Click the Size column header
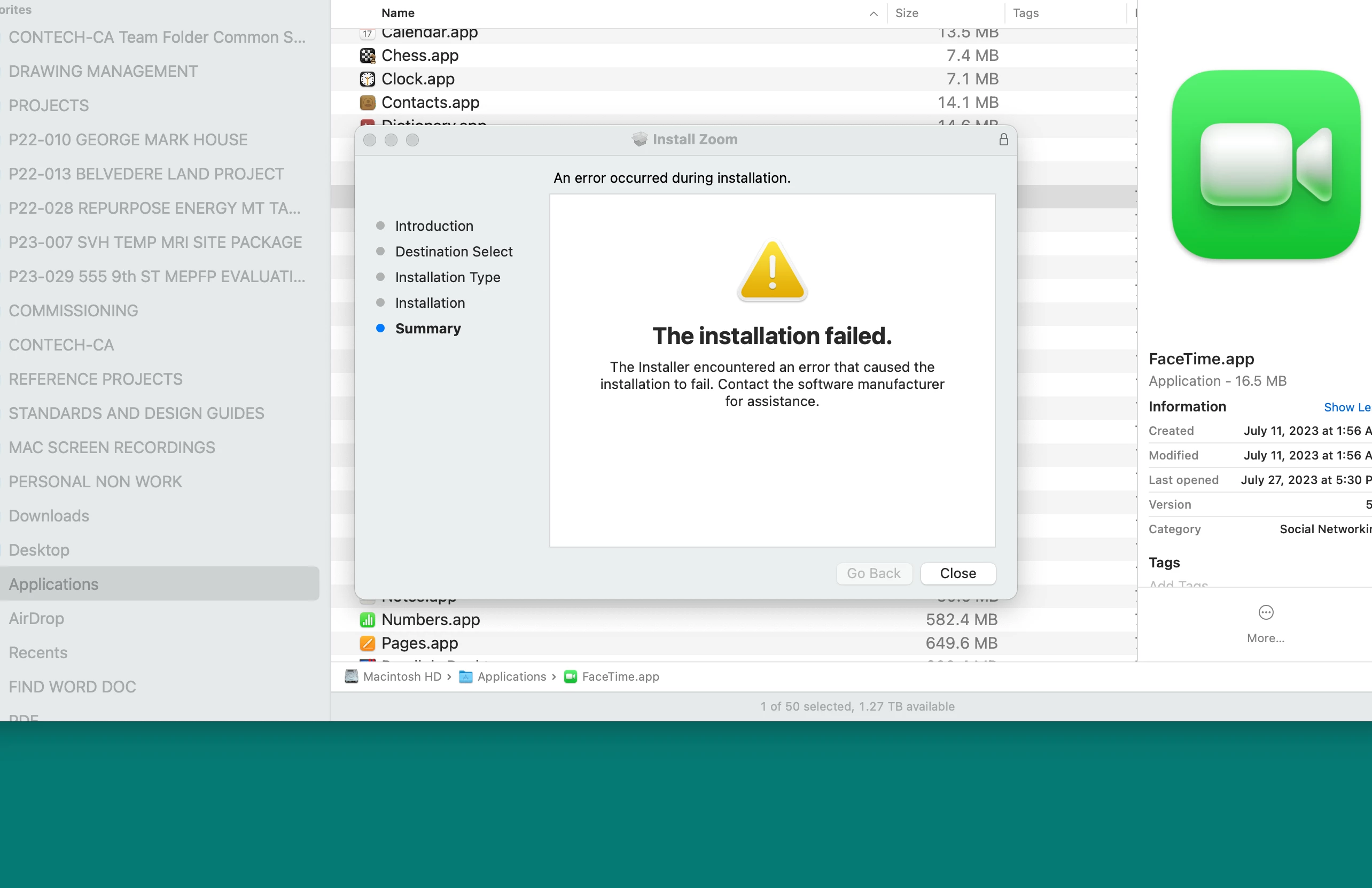Image resolution: width=1372 pixels, height=888 pixels. pos(906,13)
